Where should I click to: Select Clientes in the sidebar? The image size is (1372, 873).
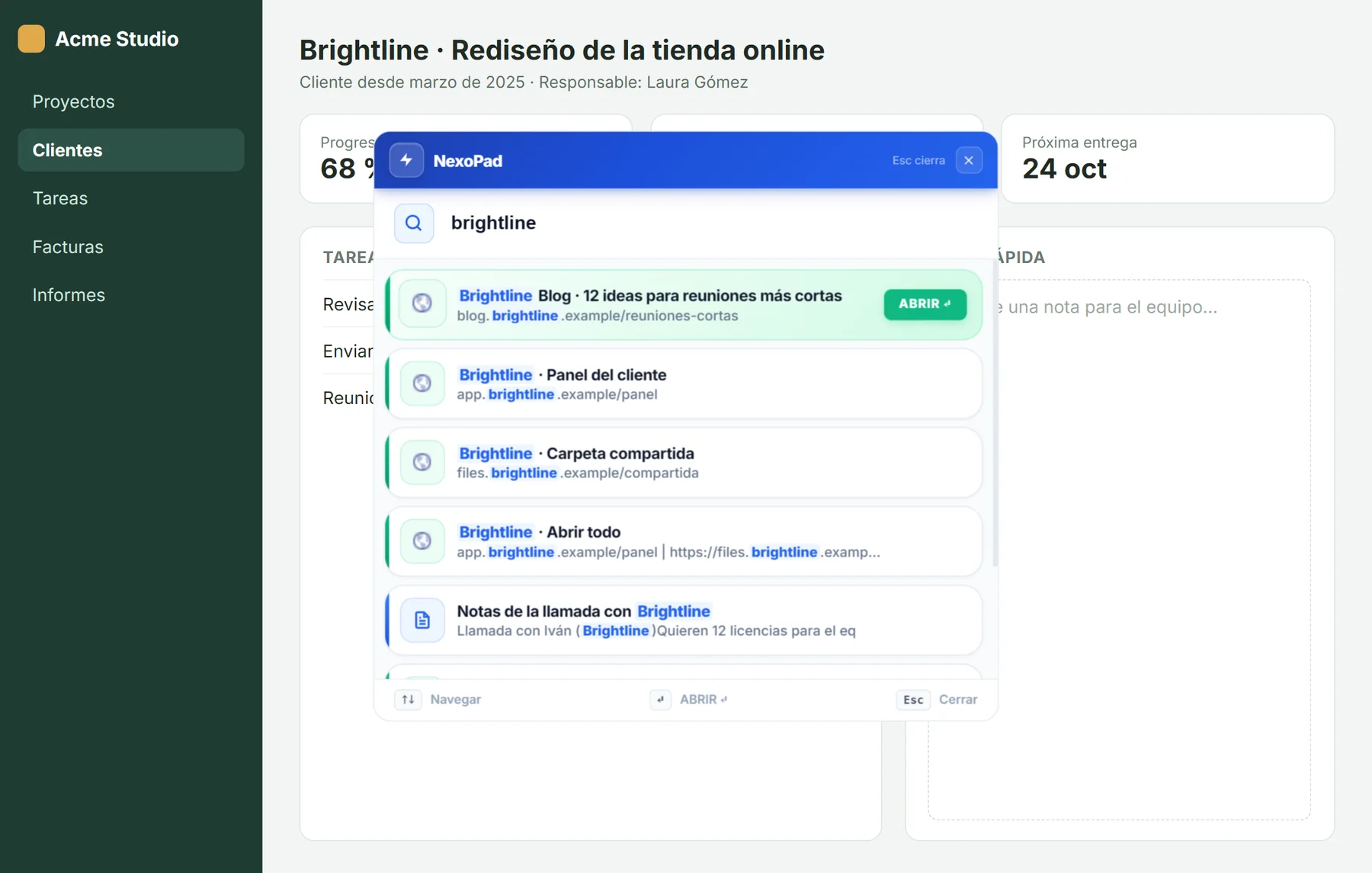(x=131, y=150)
